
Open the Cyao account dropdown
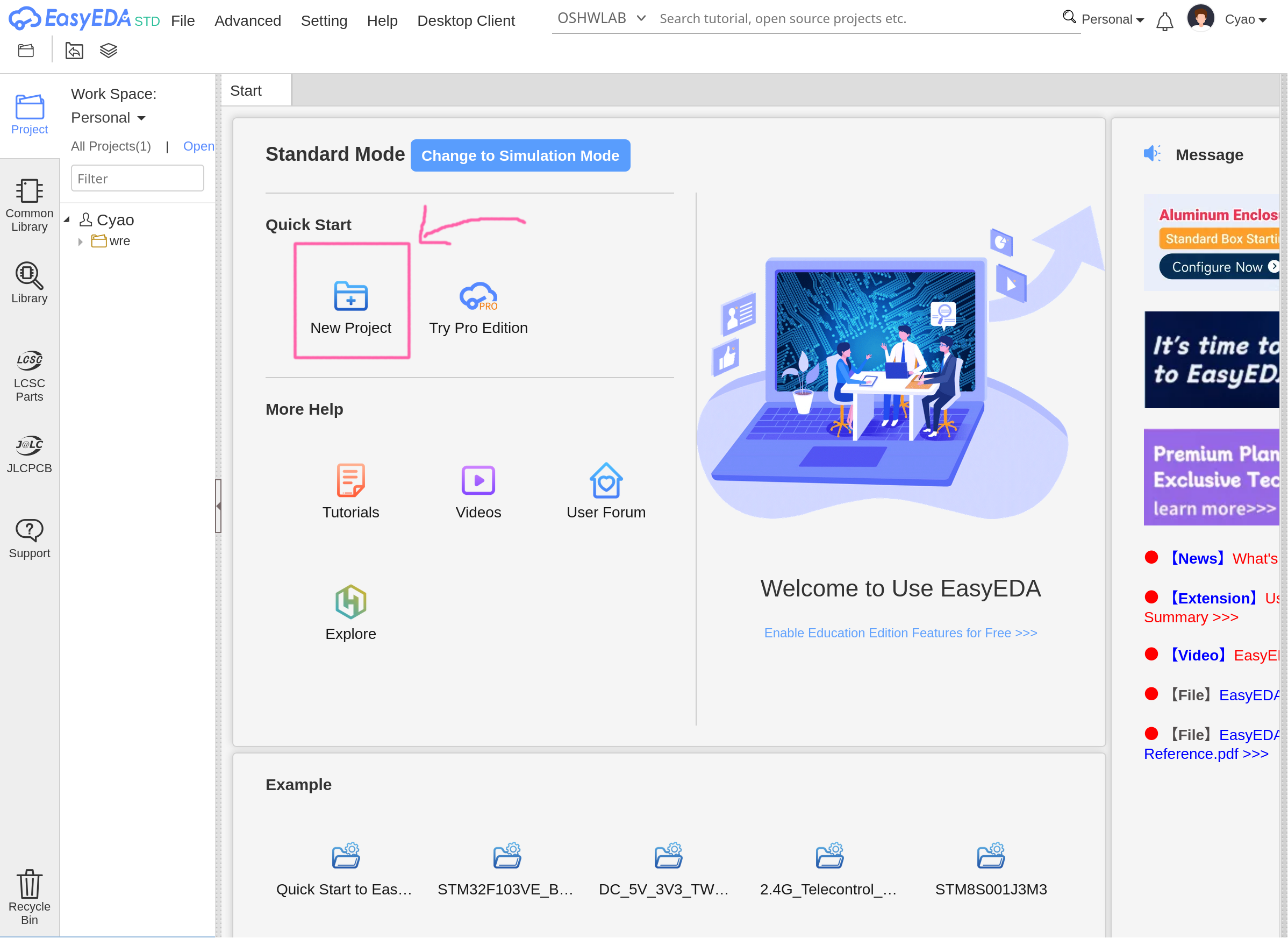tap(1246, 19)
